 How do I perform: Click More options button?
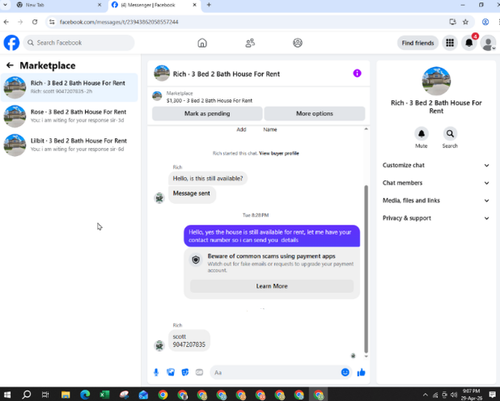[315, 114]
